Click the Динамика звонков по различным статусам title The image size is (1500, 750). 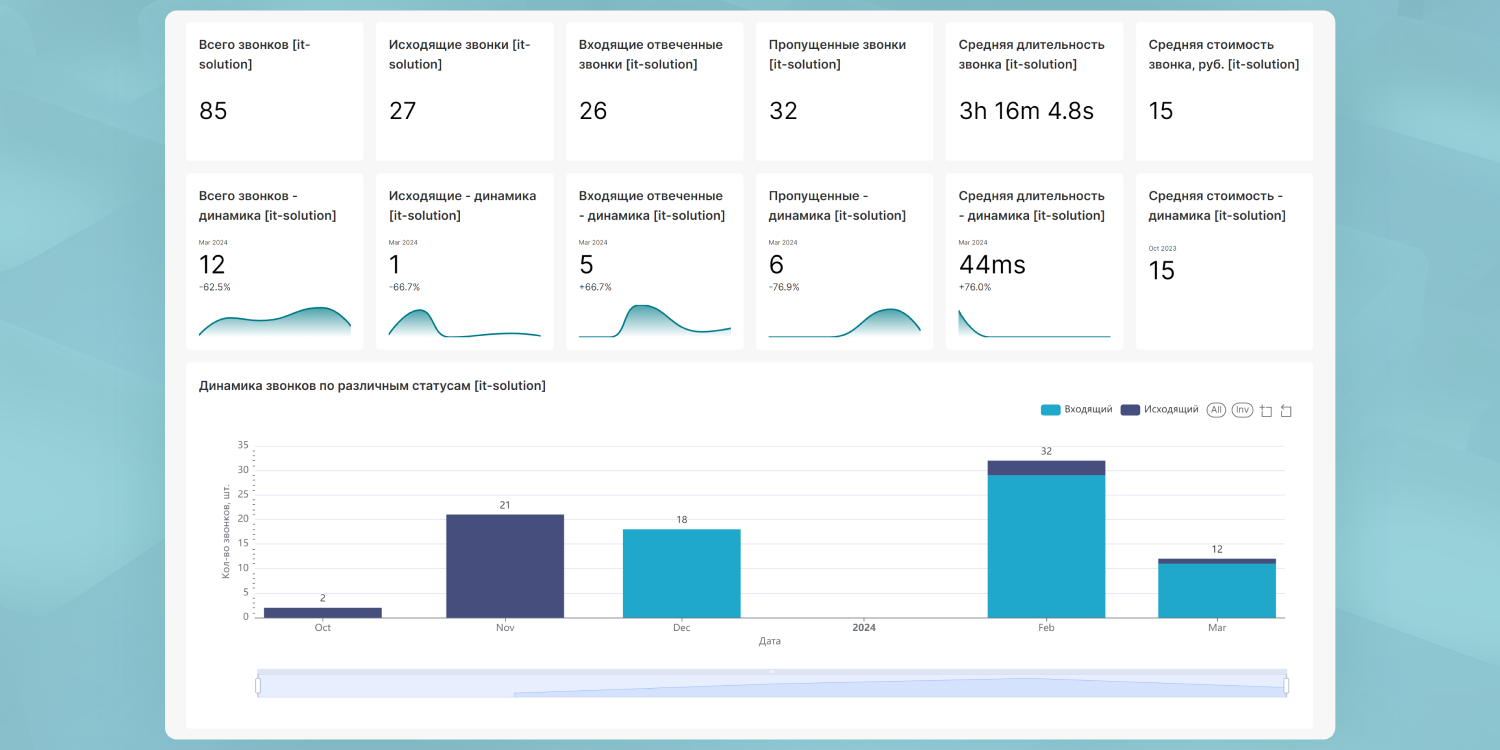(372, 386)
